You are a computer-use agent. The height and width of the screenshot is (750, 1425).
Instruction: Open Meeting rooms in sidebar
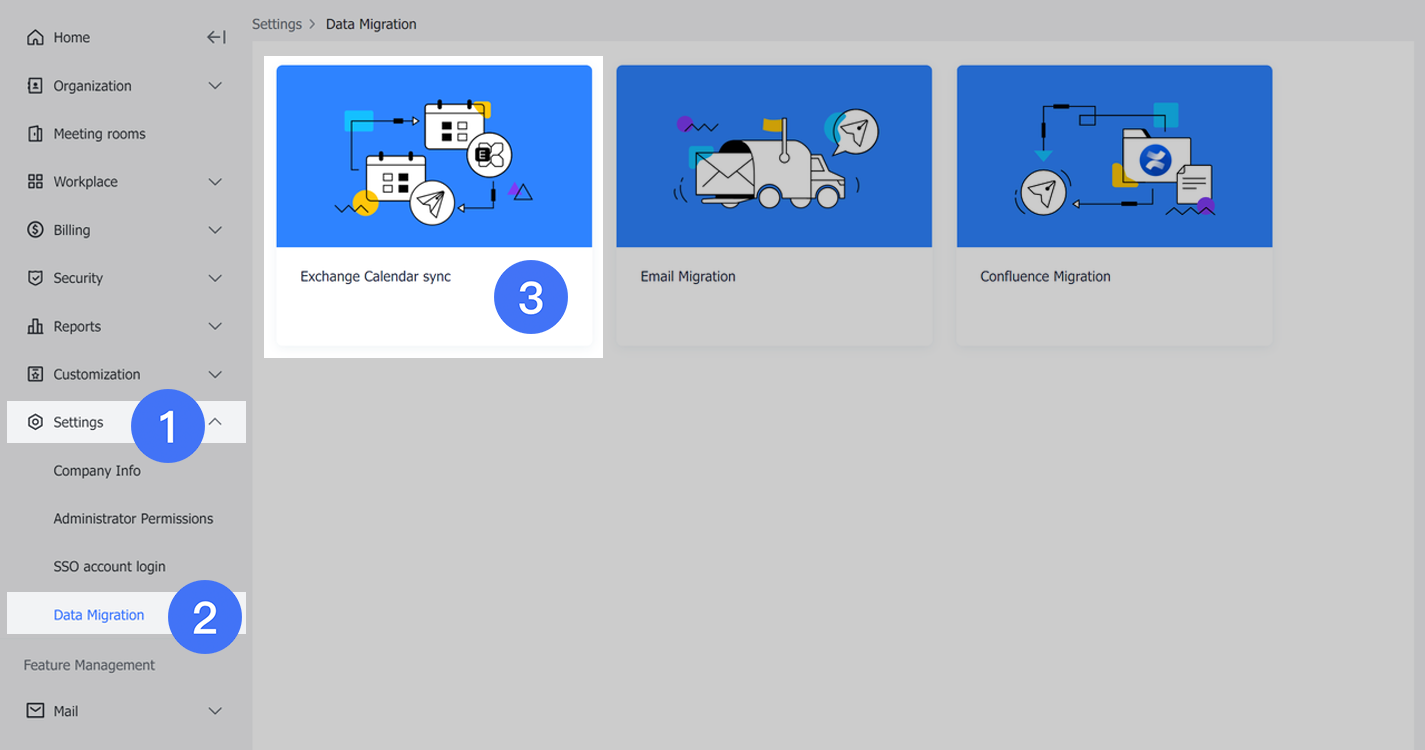99,134
